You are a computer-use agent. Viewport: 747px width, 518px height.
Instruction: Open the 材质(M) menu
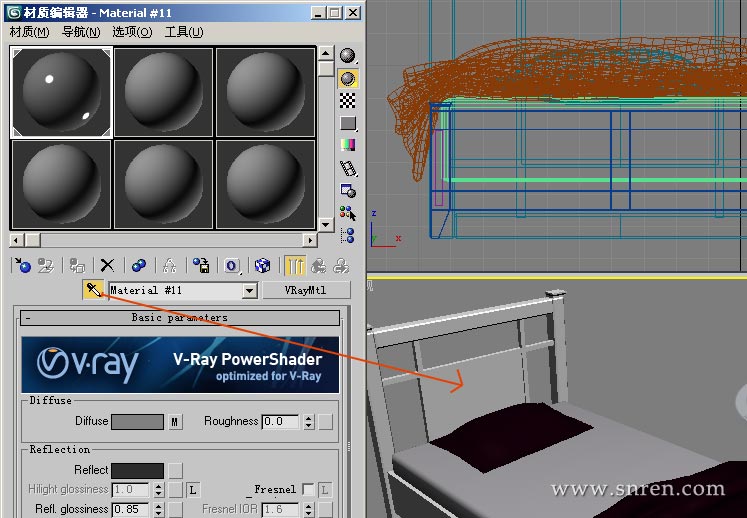pos(29,32)
